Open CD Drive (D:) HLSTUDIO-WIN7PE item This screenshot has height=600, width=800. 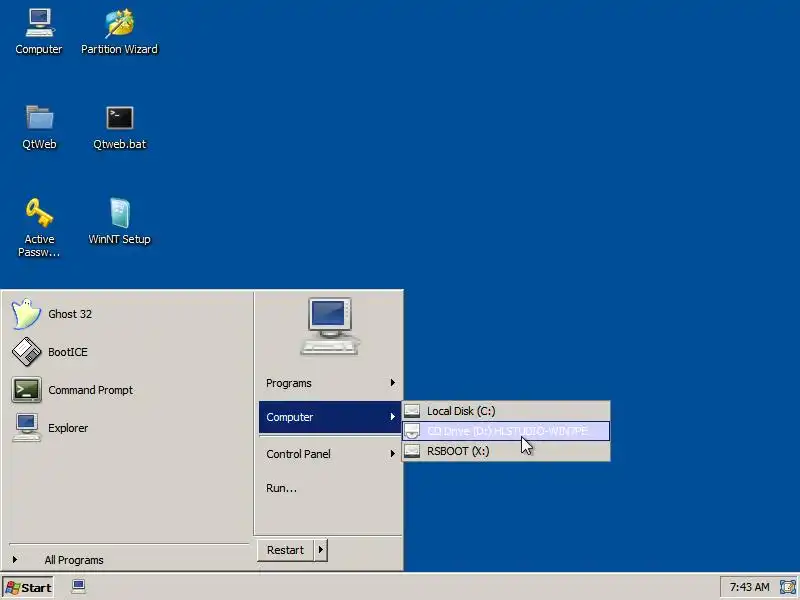coord(506,431)
